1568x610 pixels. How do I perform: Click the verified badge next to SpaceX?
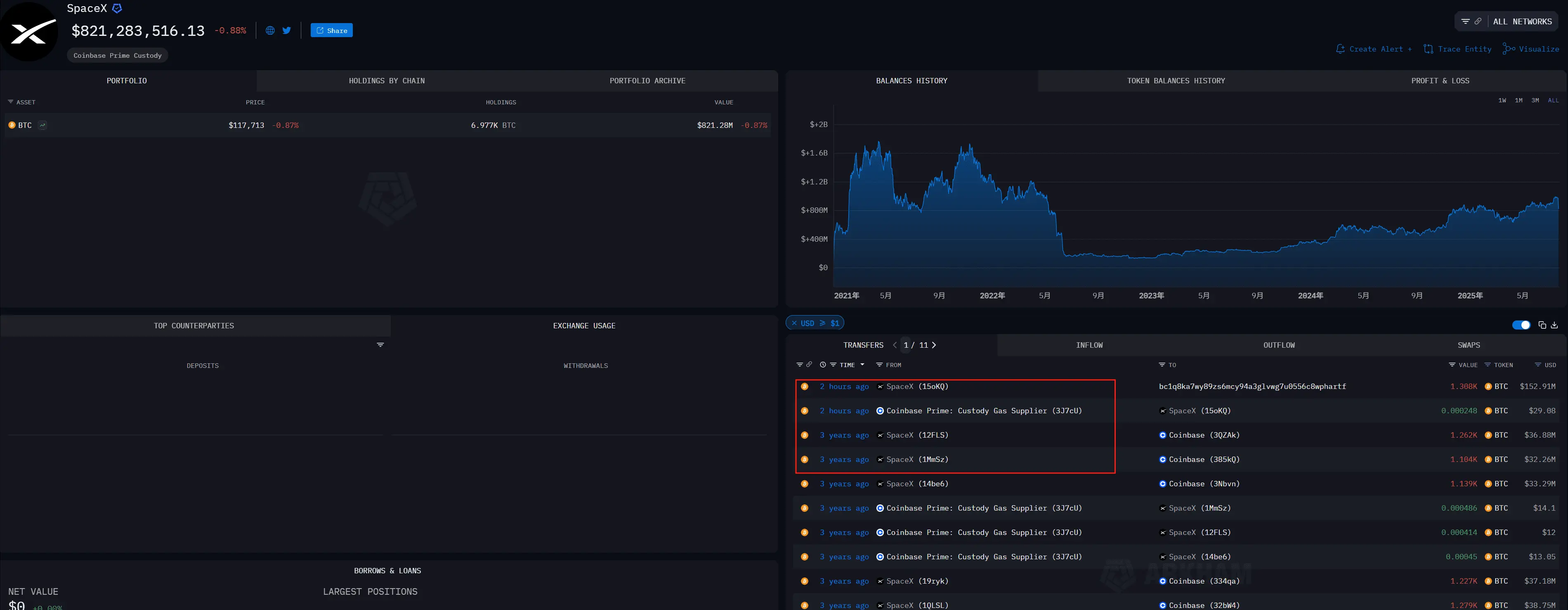pos(118,9)
